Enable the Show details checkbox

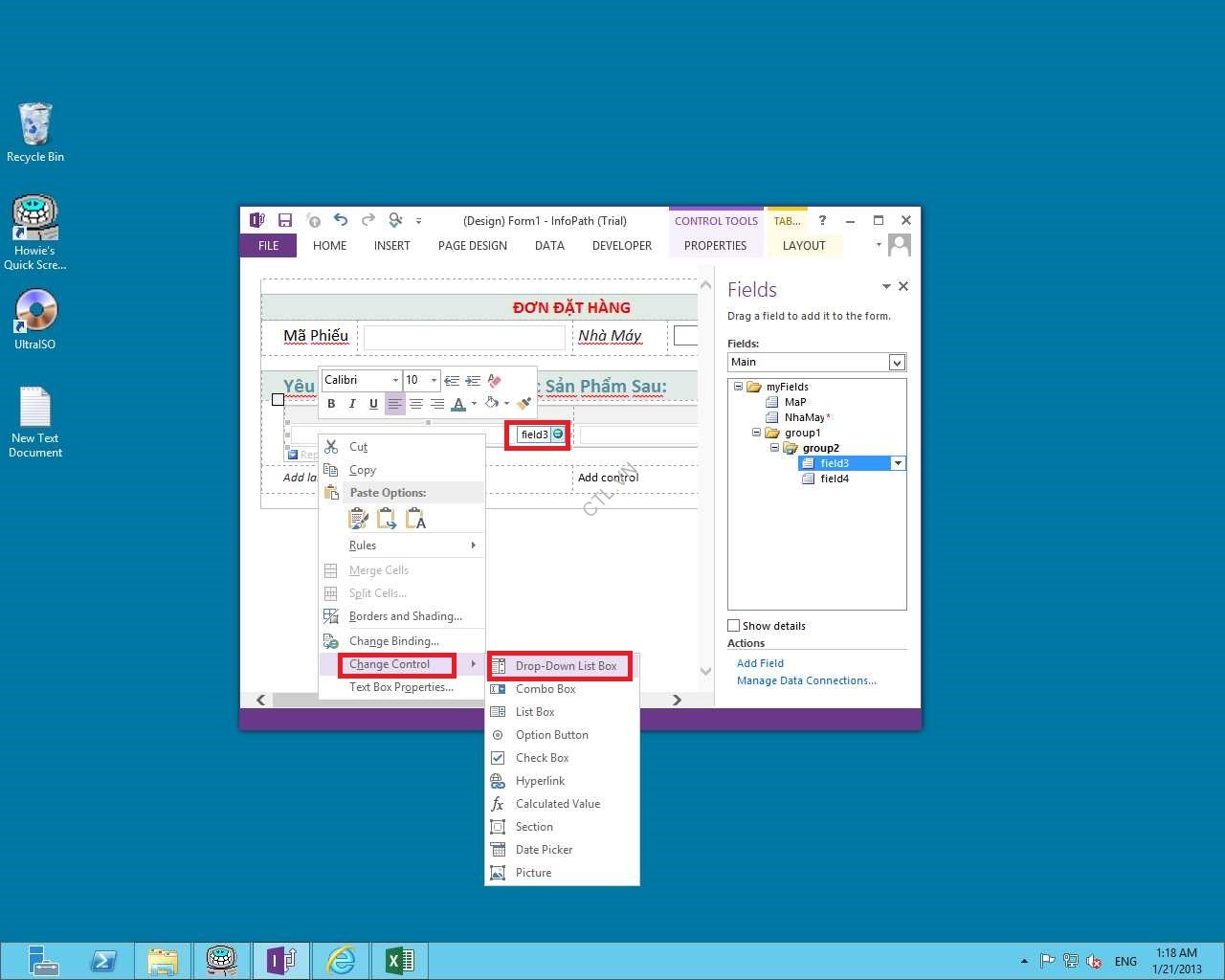click(x=734, y=626)
